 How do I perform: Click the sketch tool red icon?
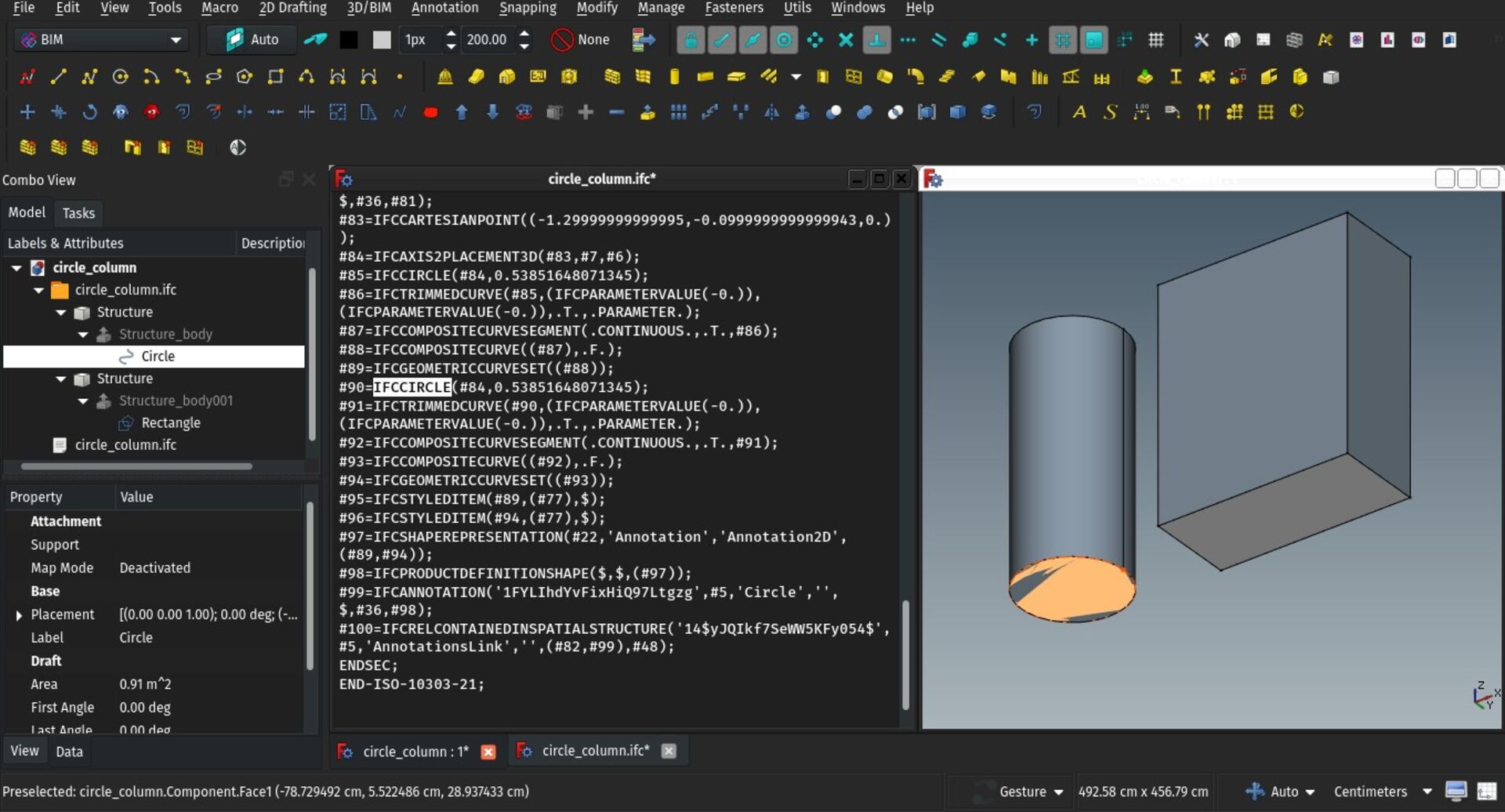click(x=27, y=77)
